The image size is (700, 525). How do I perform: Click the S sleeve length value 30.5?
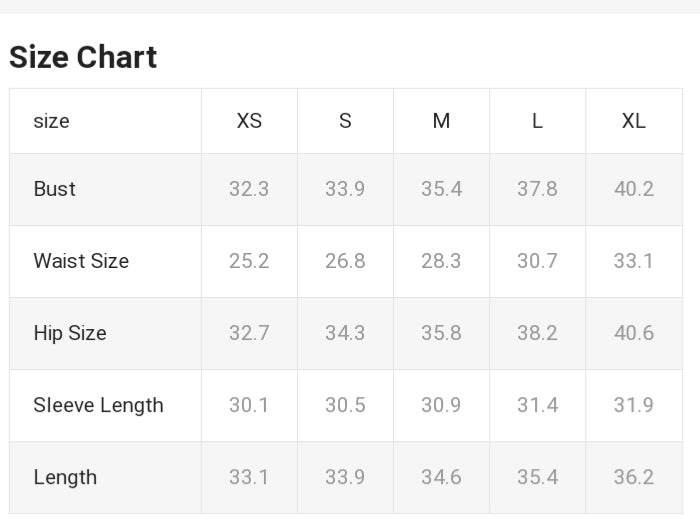coord(345,405)
